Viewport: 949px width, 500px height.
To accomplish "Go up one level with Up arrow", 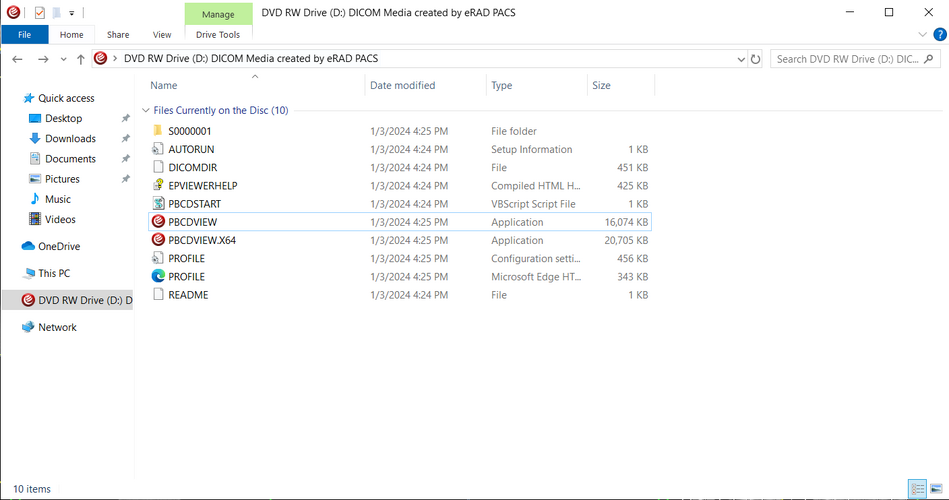I will (x=80, y=59).
